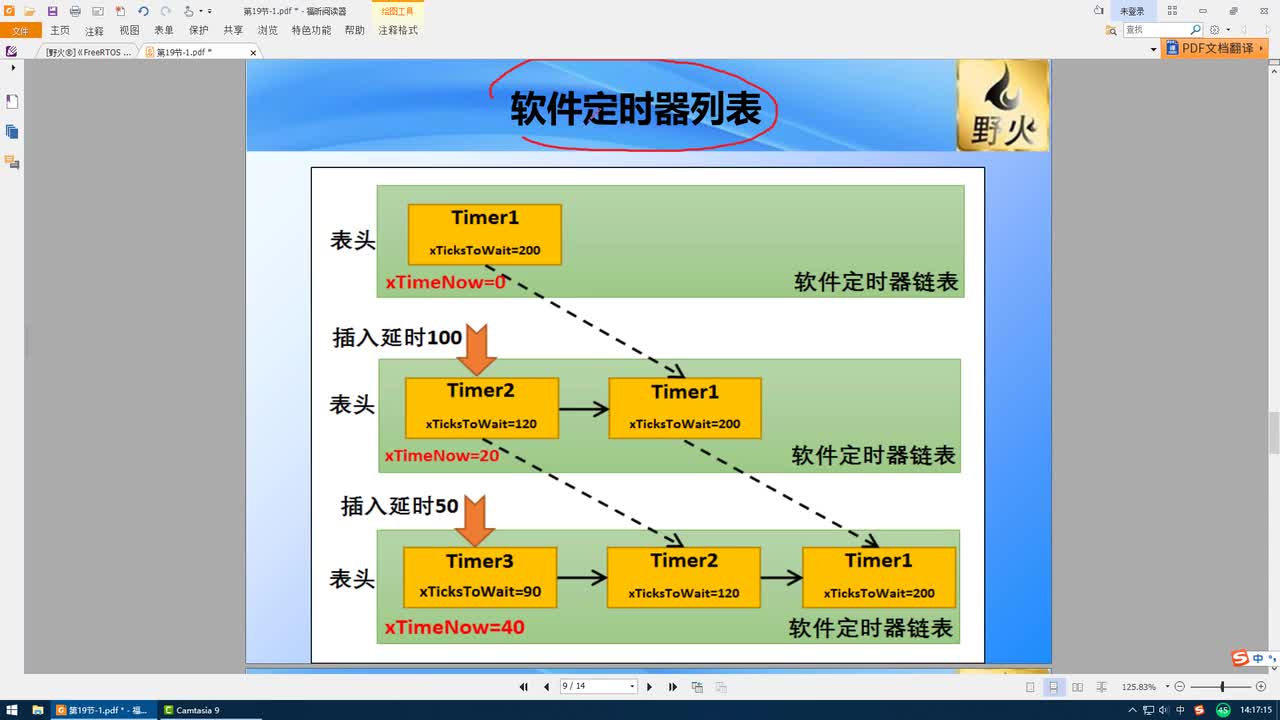Select the hand/touch mode icon
Image resolution: width=1280 pixels, height=720 pixels.
tap(189, 11)
